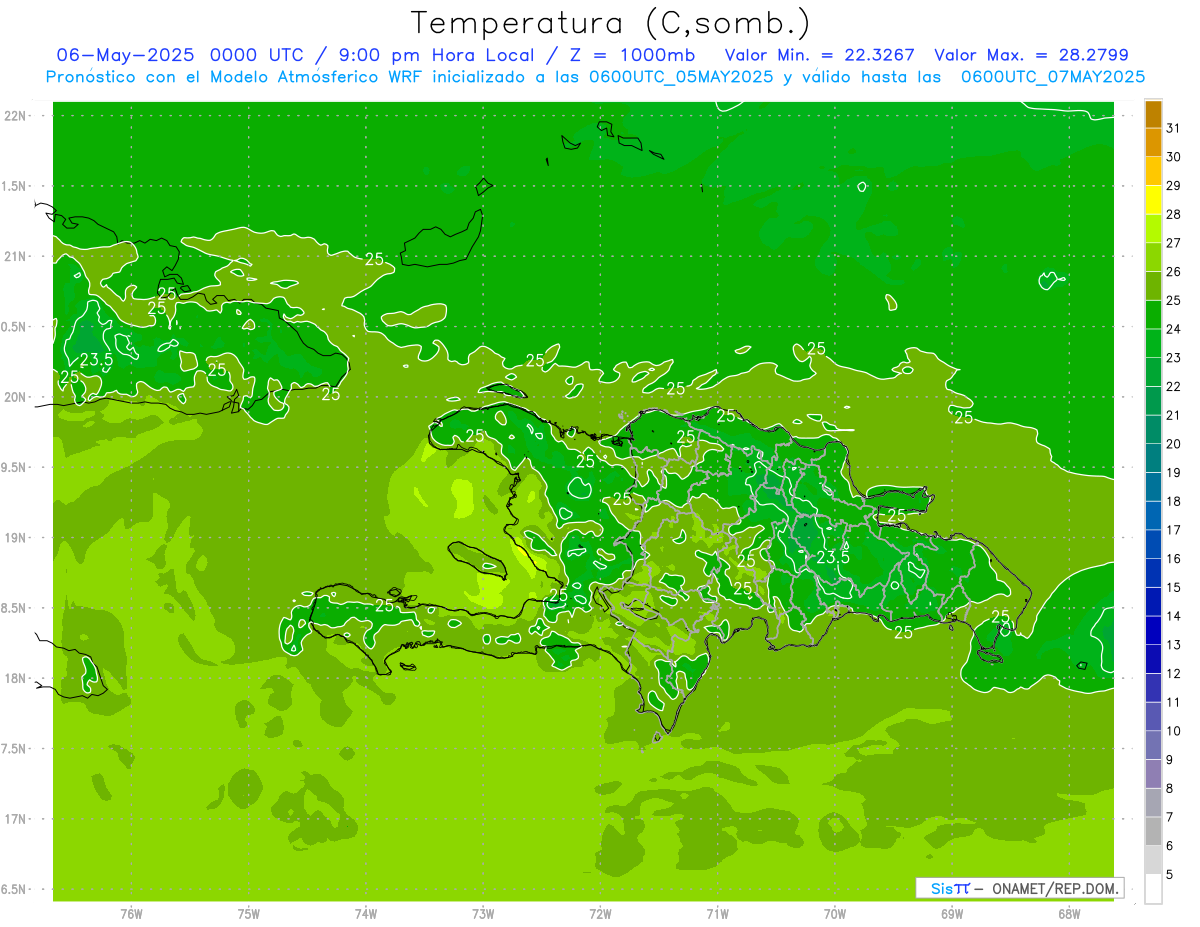The image size is (1200, 927).
Task: Click the 72W longitude axis label
Action: tap(600, 914)
